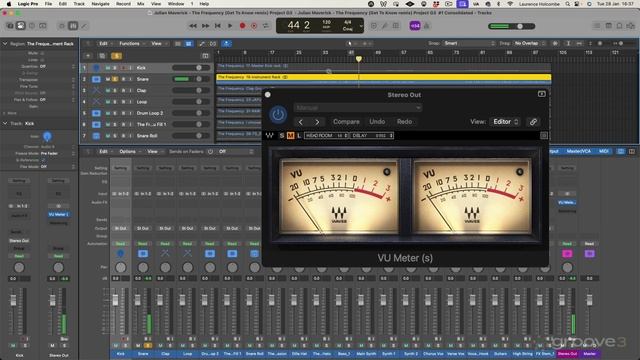This screenshot has height=360, width=640.
Task: Click the count-in 1234 purple button
Action: point(415,26)
